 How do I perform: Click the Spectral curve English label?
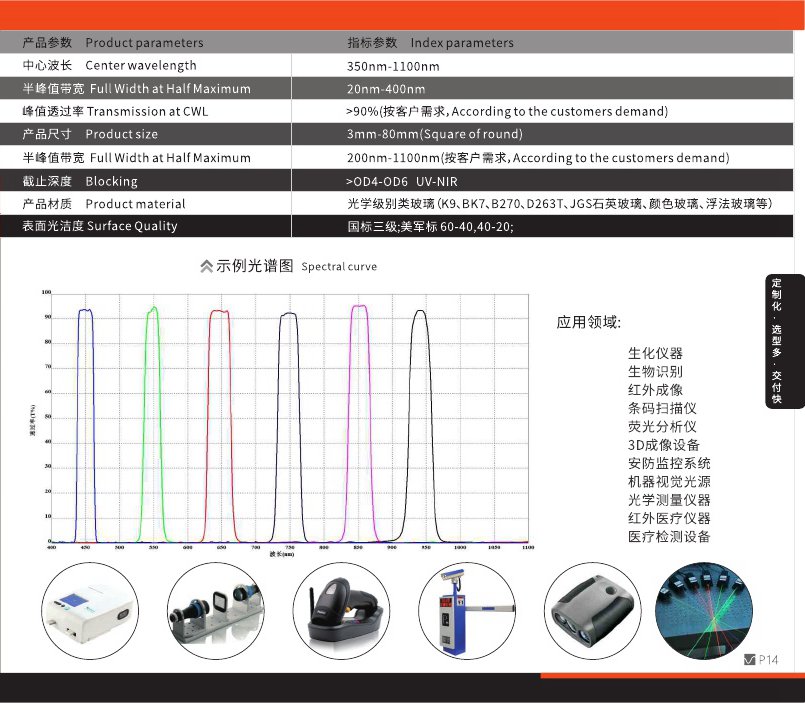click(x=338, y=267)
